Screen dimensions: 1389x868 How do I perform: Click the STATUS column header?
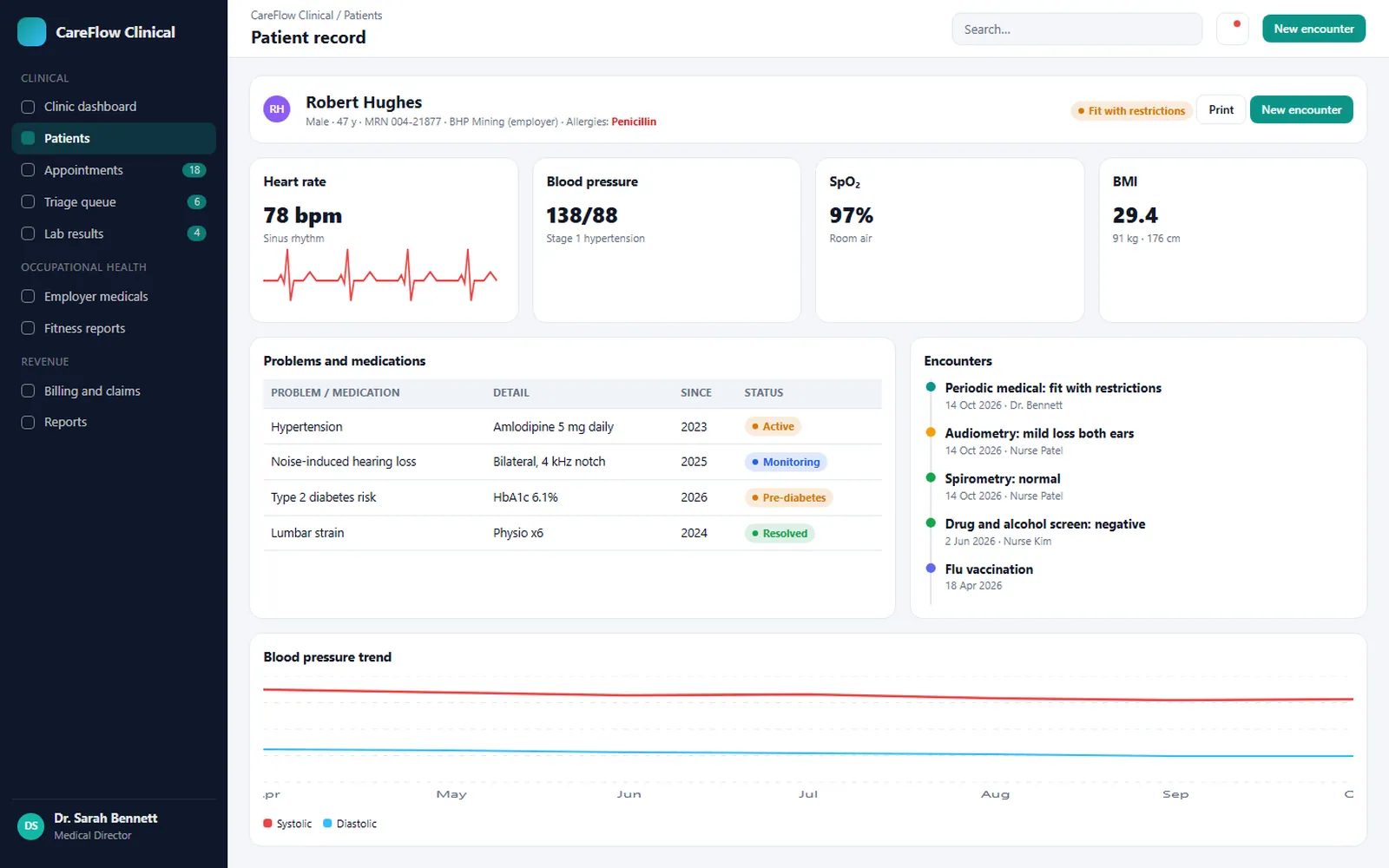[763, 392]
